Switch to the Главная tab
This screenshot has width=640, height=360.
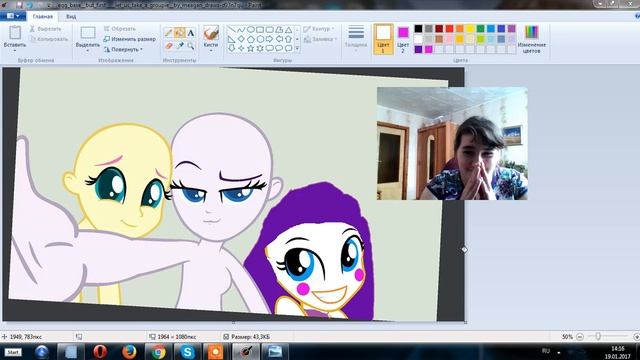[x=43, y=17]
